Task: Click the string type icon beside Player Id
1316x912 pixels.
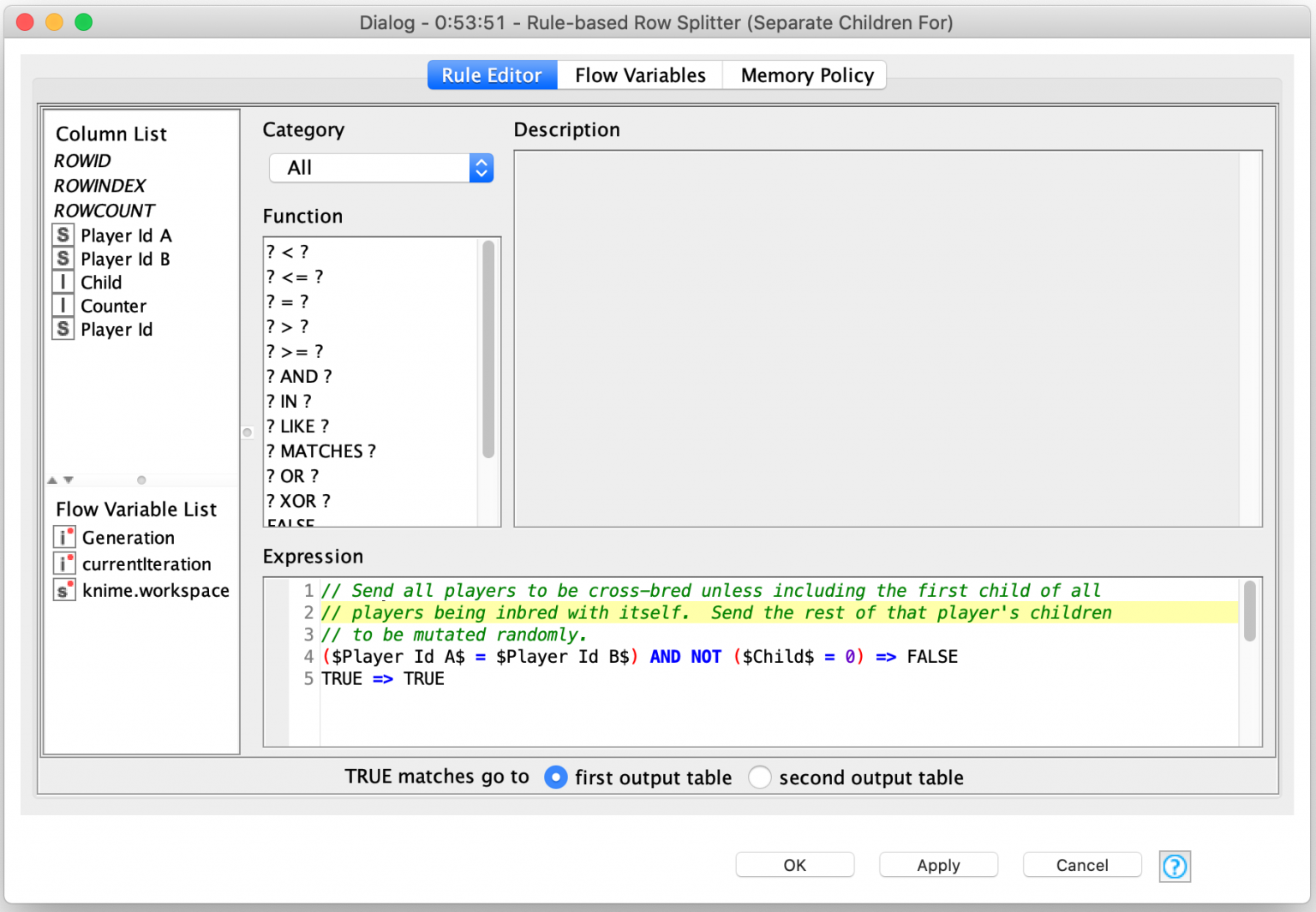Action: click(63, 329)
